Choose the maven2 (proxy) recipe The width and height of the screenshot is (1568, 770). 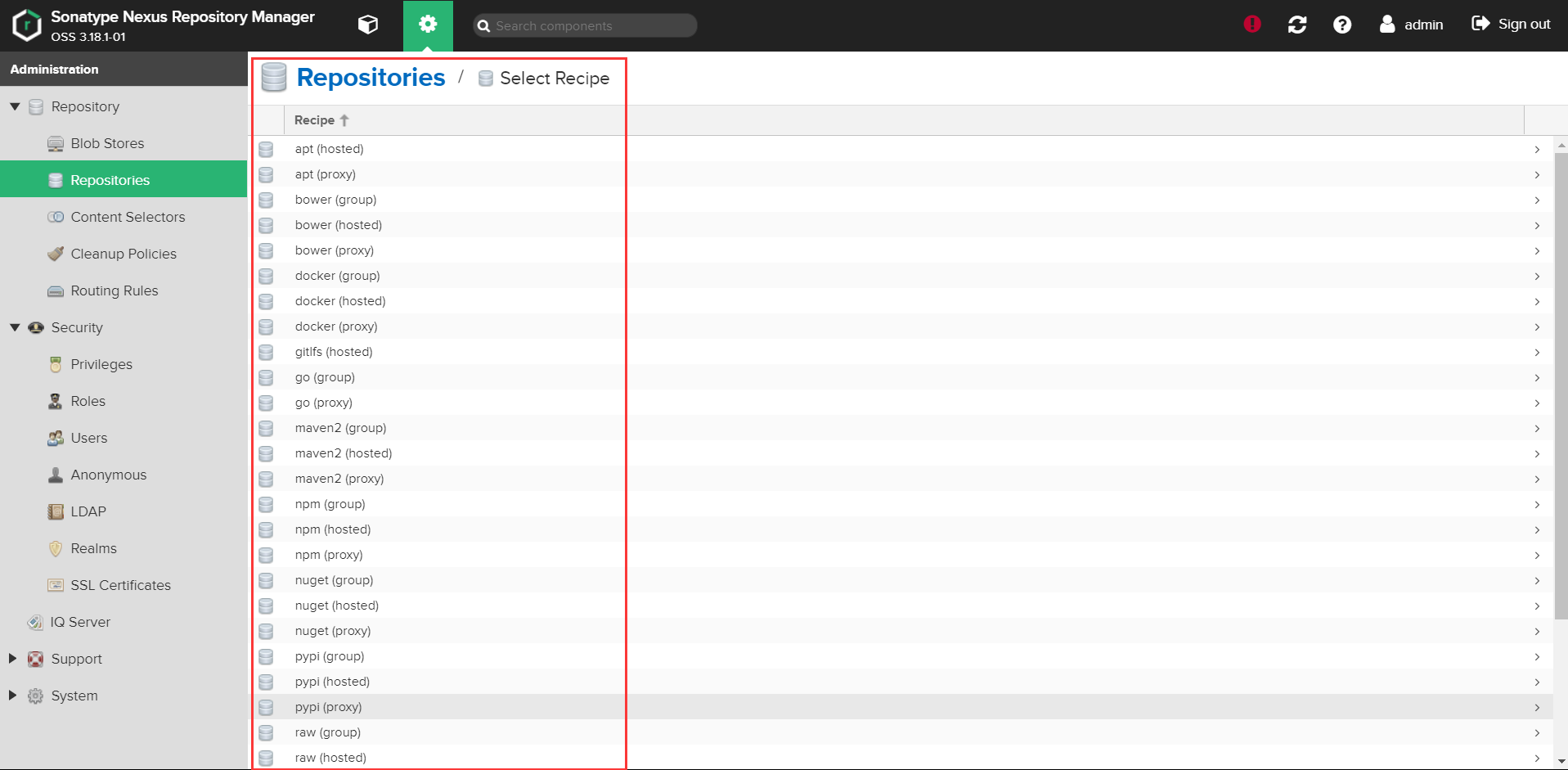click(x=901, y=479)
